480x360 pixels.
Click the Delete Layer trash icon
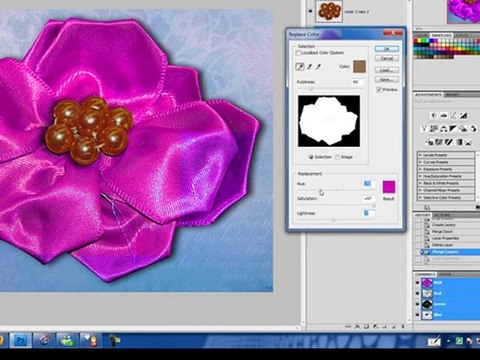click(403, 327)
